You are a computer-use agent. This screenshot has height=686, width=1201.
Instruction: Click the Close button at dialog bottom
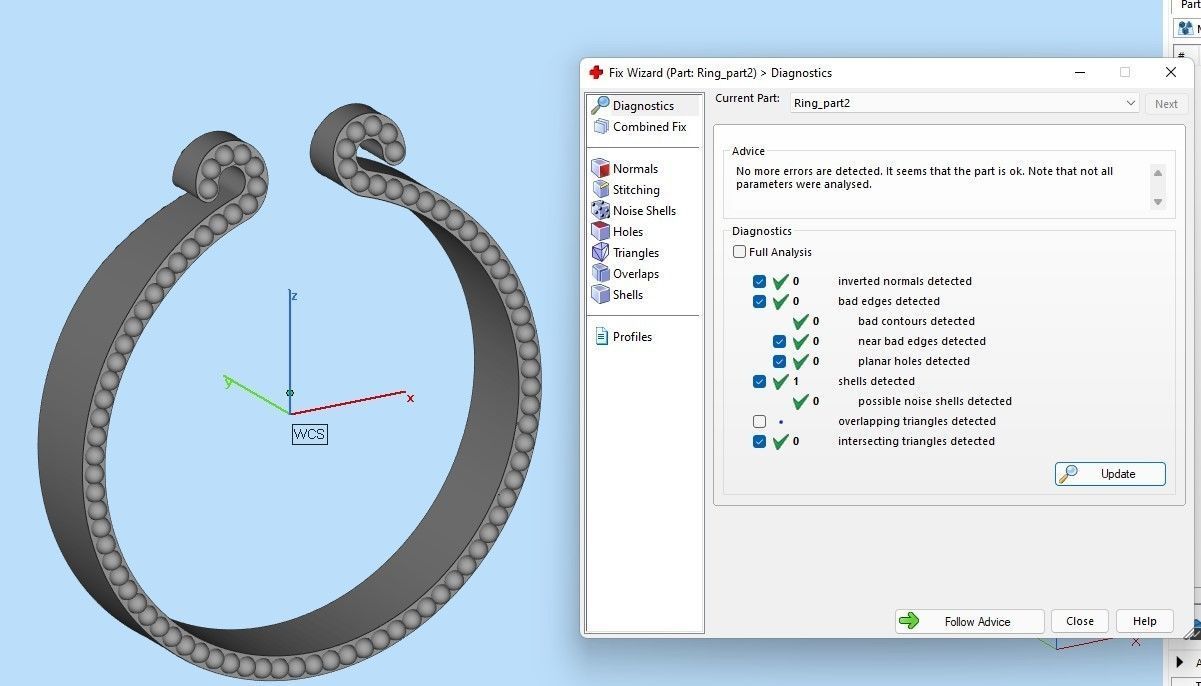click(x=1080, y=621)
